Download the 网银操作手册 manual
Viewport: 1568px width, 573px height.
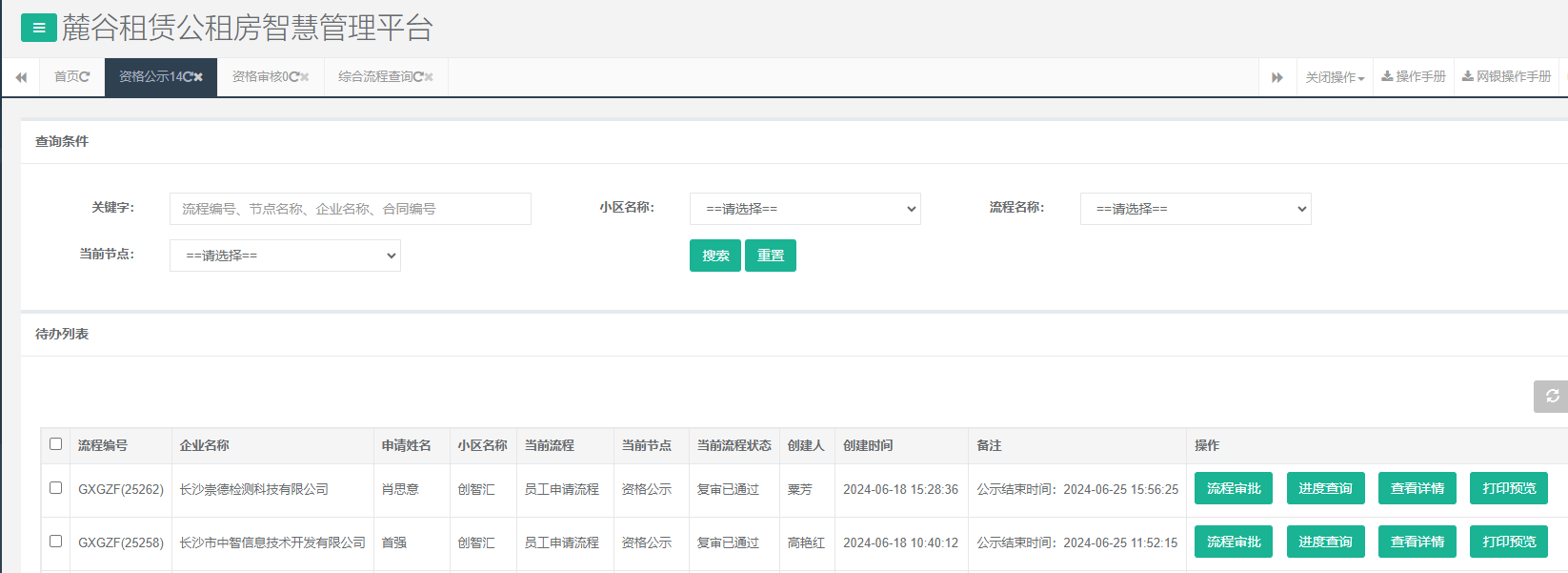coord(1506,77)
